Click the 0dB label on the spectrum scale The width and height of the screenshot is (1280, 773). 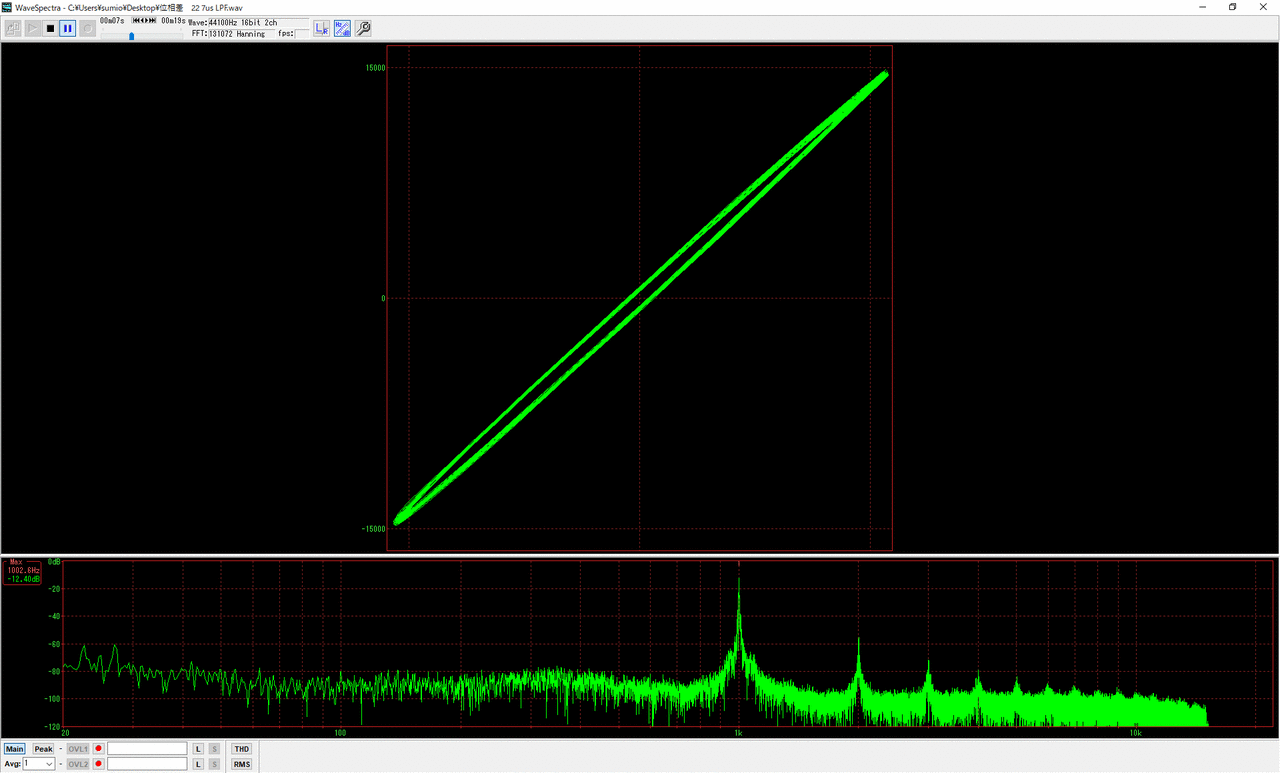click(x=54, y=562)
